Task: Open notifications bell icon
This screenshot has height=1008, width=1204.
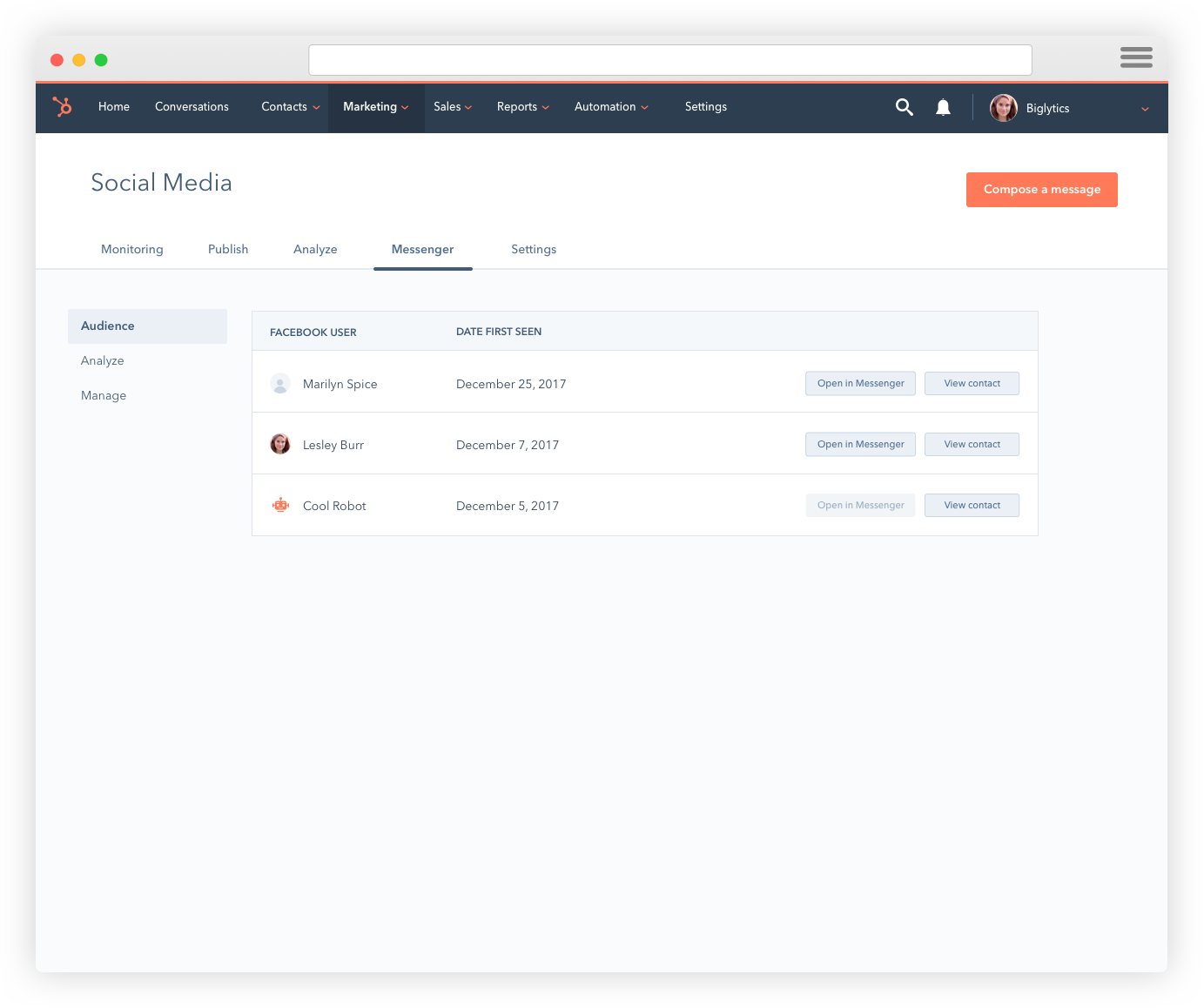Action: 943,107
